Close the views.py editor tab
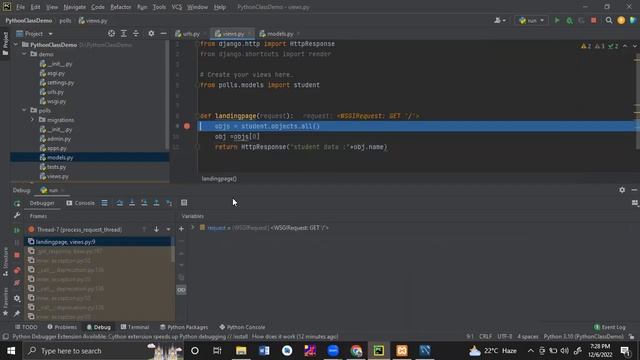The width and height of the screenshot is (640, 360). click(249, 34)
